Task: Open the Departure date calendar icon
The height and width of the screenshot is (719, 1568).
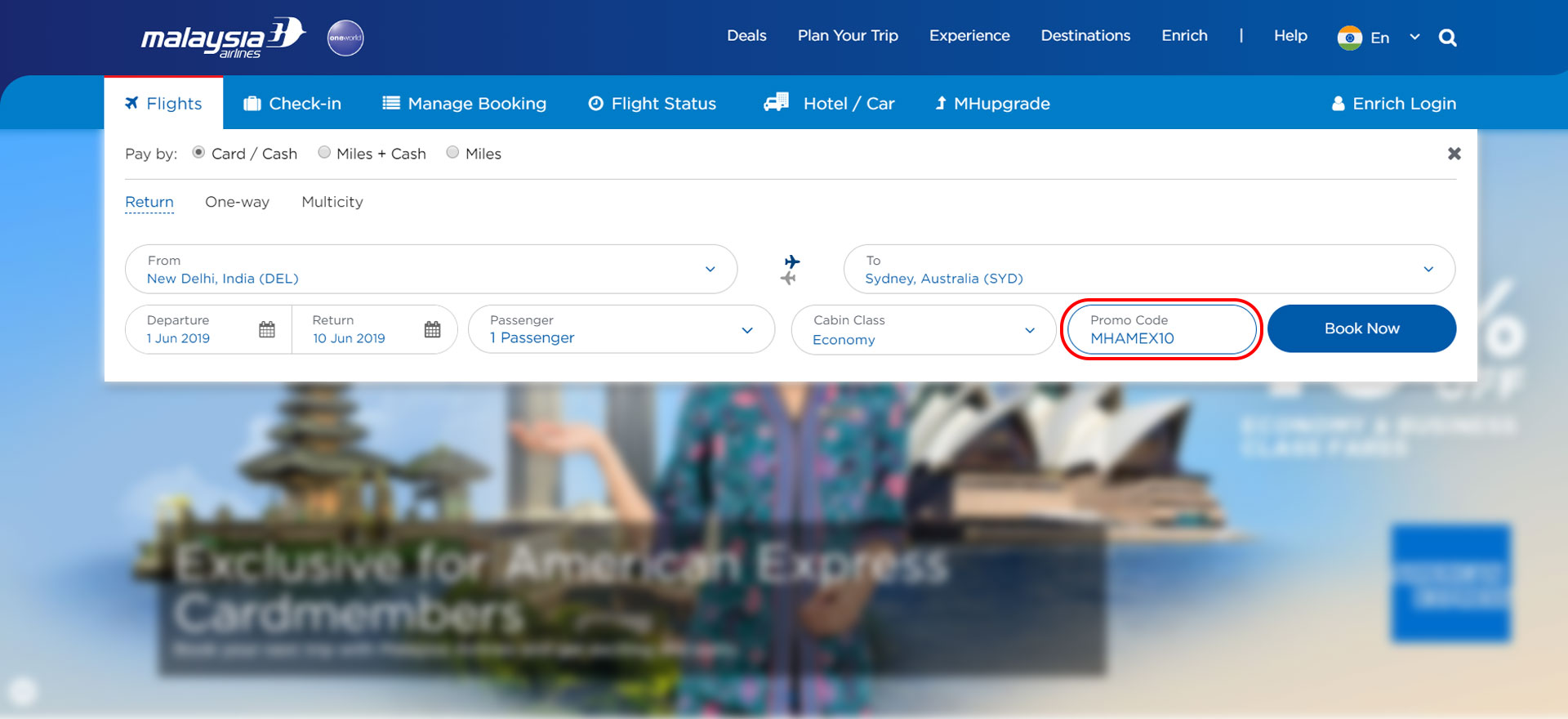Action: (x=267, y=329)
